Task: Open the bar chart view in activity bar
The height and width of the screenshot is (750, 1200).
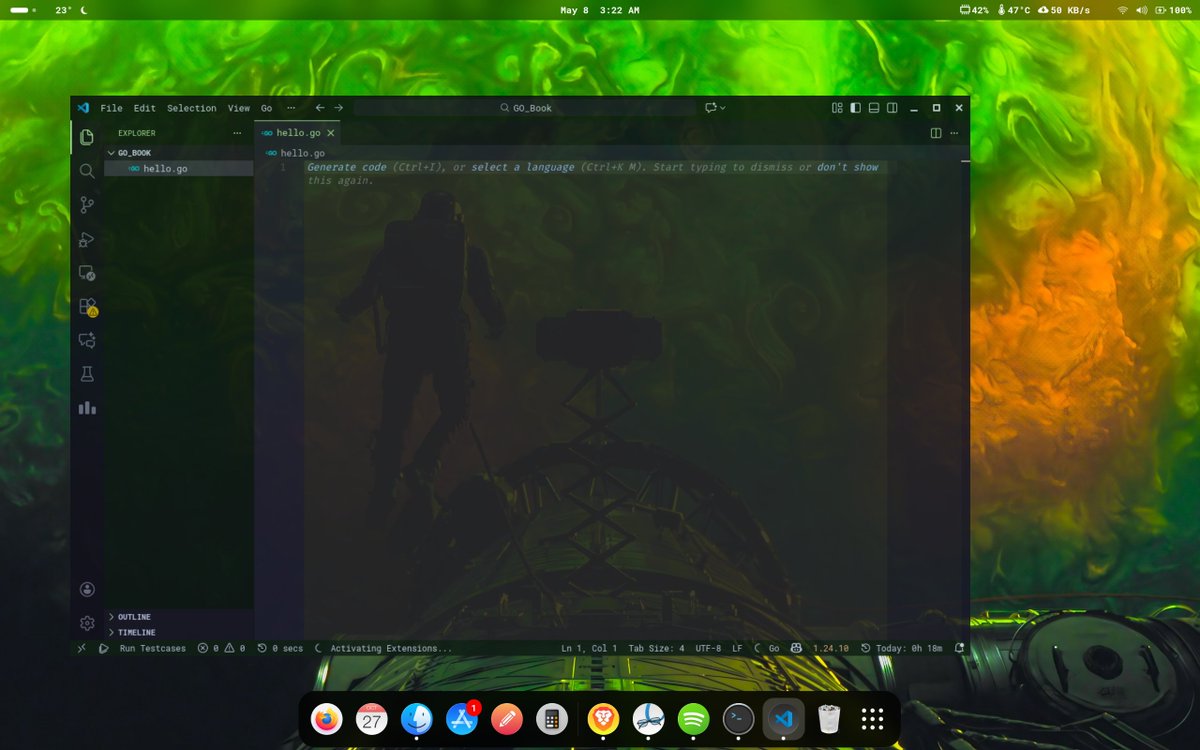Action: [x=87, y=408]
